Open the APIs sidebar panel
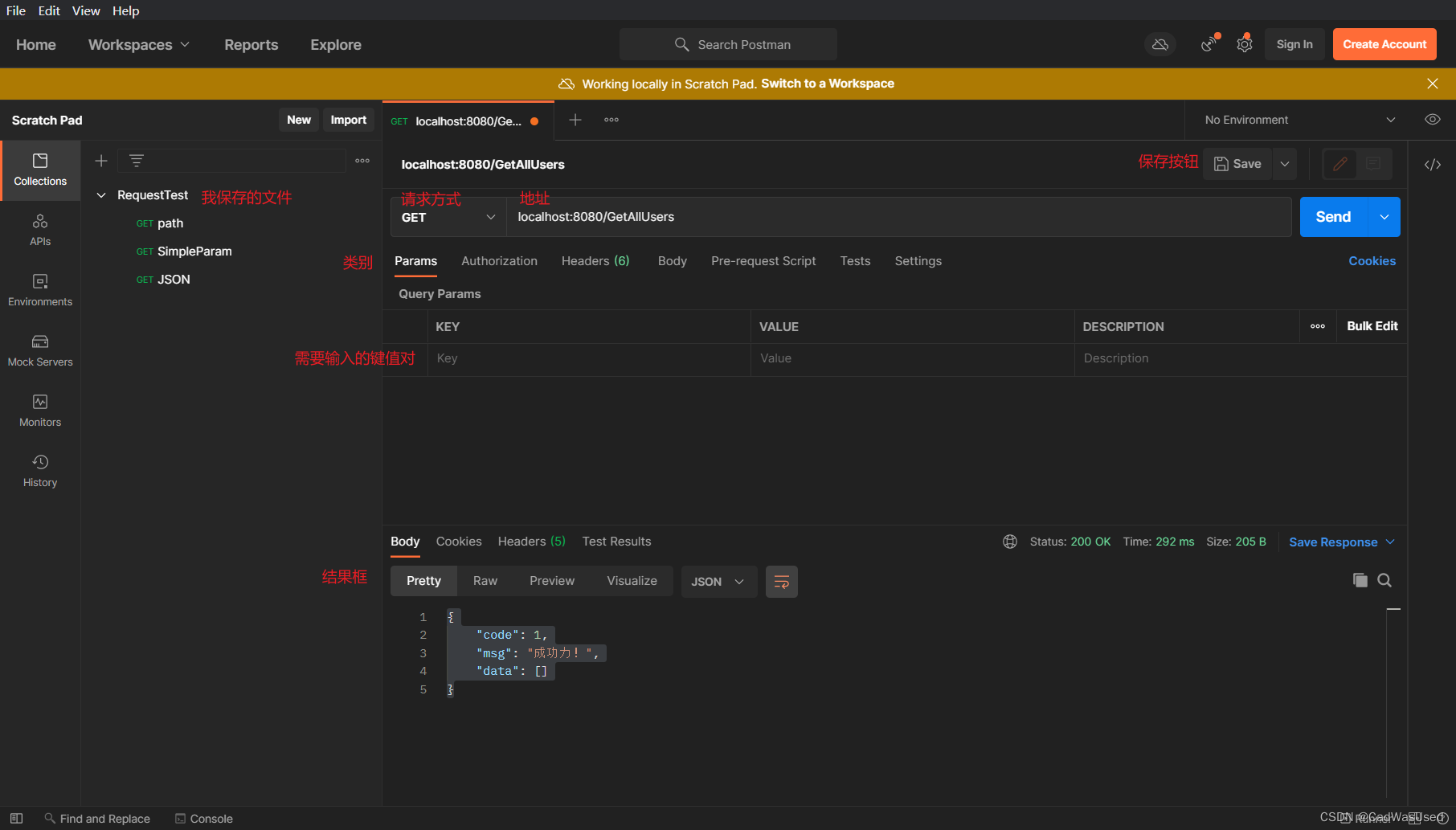The image size is (1456, 830). (40, 231)
